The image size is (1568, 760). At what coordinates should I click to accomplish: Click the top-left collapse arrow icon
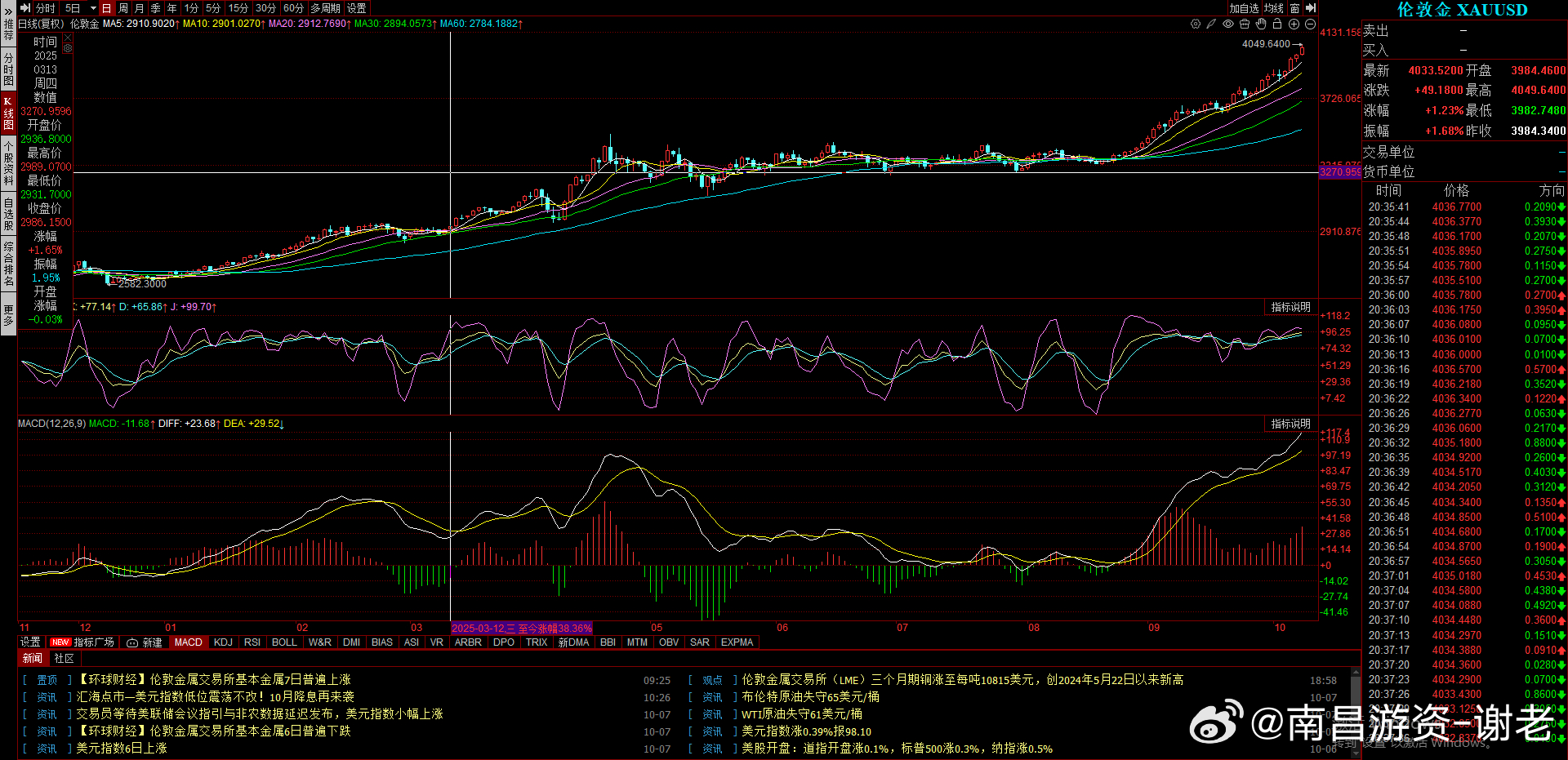click(x=25, y=7)
